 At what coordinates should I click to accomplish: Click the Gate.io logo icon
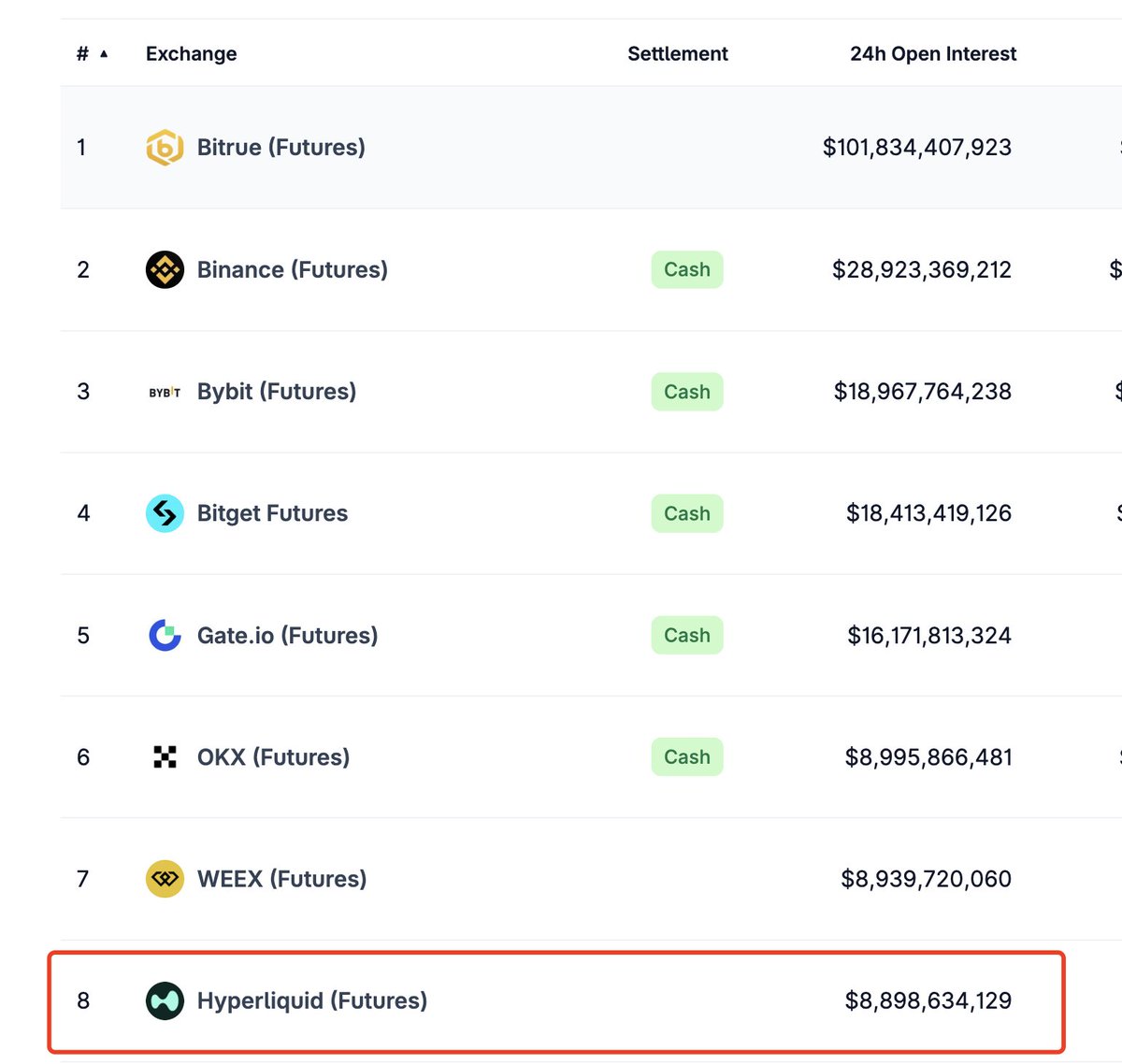click(165, 636)
